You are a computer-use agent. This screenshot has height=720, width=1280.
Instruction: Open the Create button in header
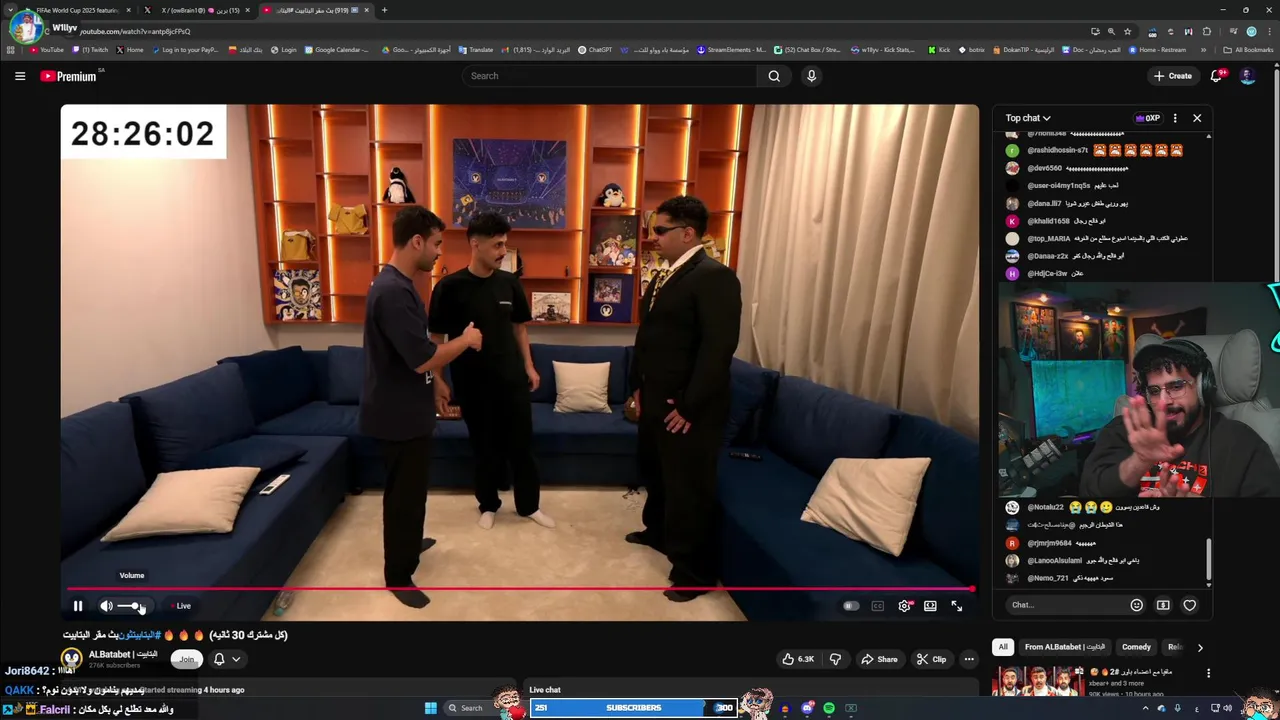tap(1172, 76)
